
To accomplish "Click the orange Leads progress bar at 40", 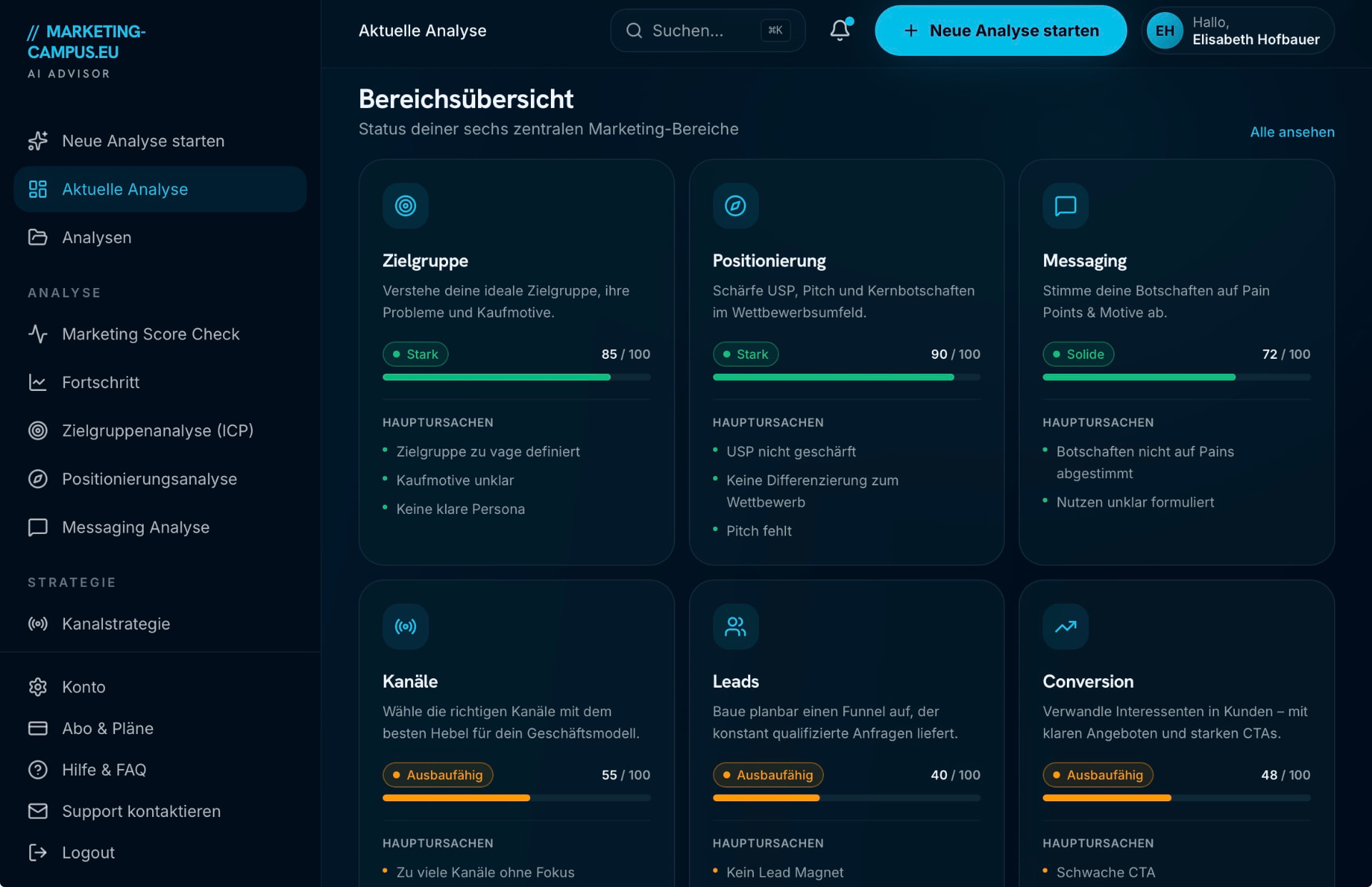I will coord(846,798).
